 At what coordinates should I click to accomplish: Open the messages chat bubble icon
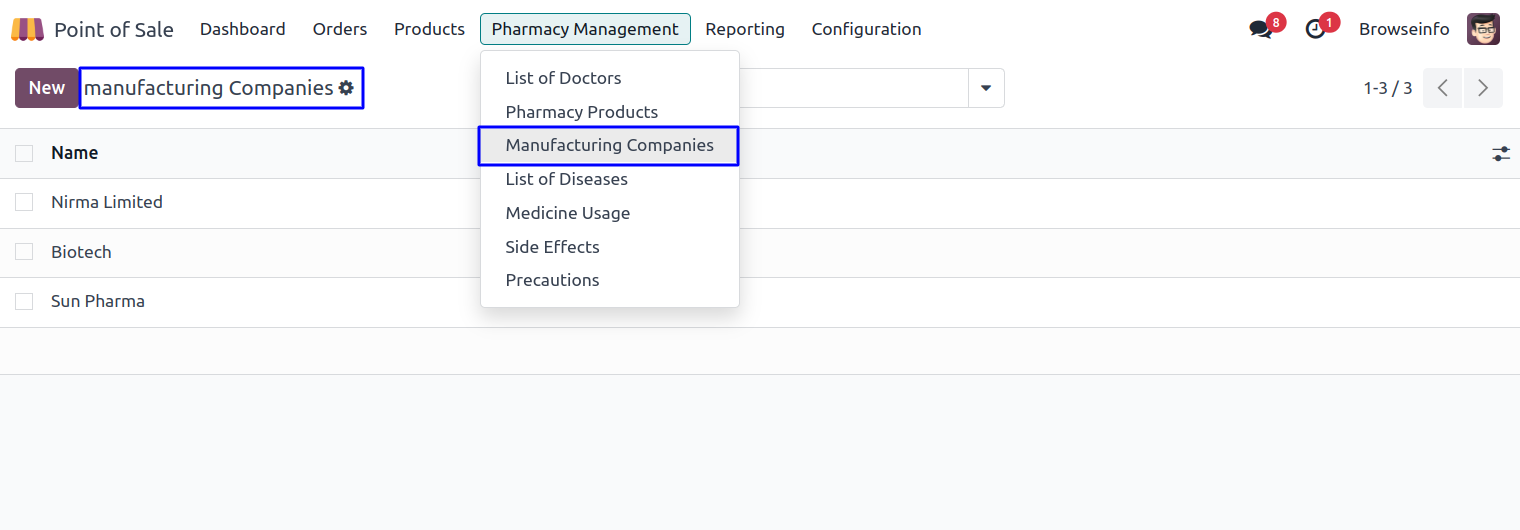click(1261, 29)
